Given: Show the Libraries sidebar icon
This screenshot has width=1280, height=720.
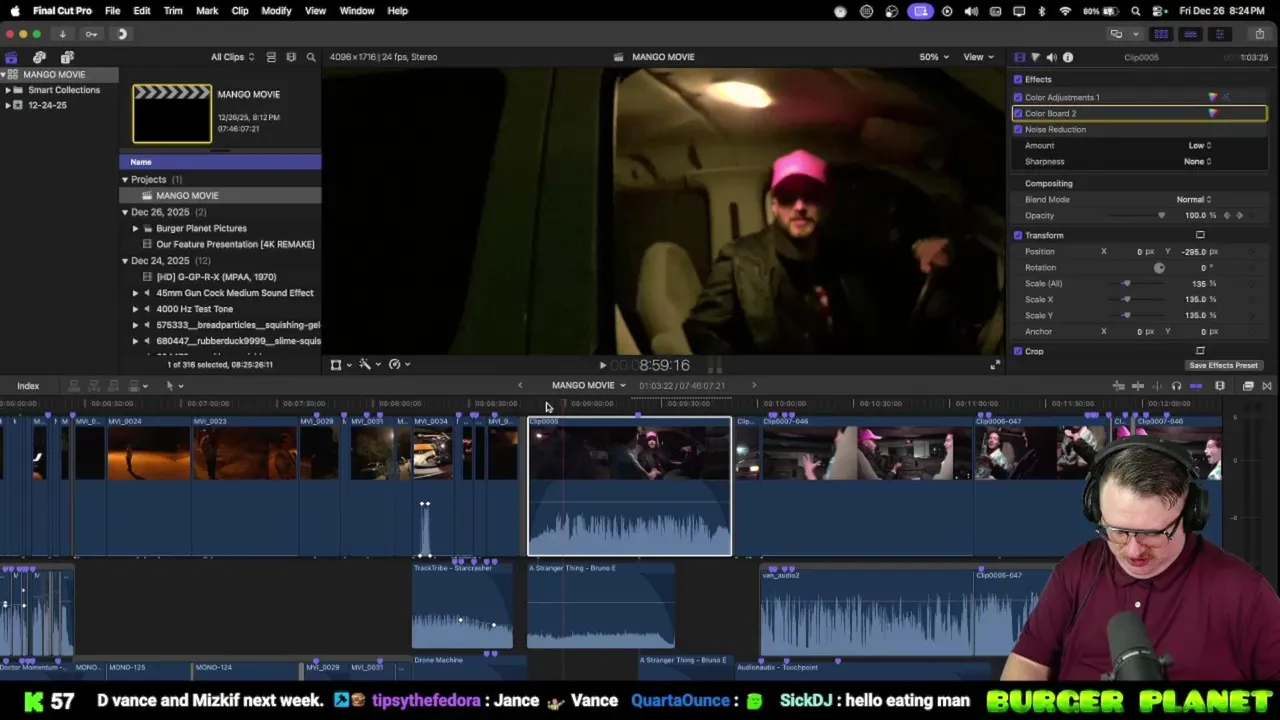Looking at the screenshot, I should pyautogui.click(x=11, y=57).
